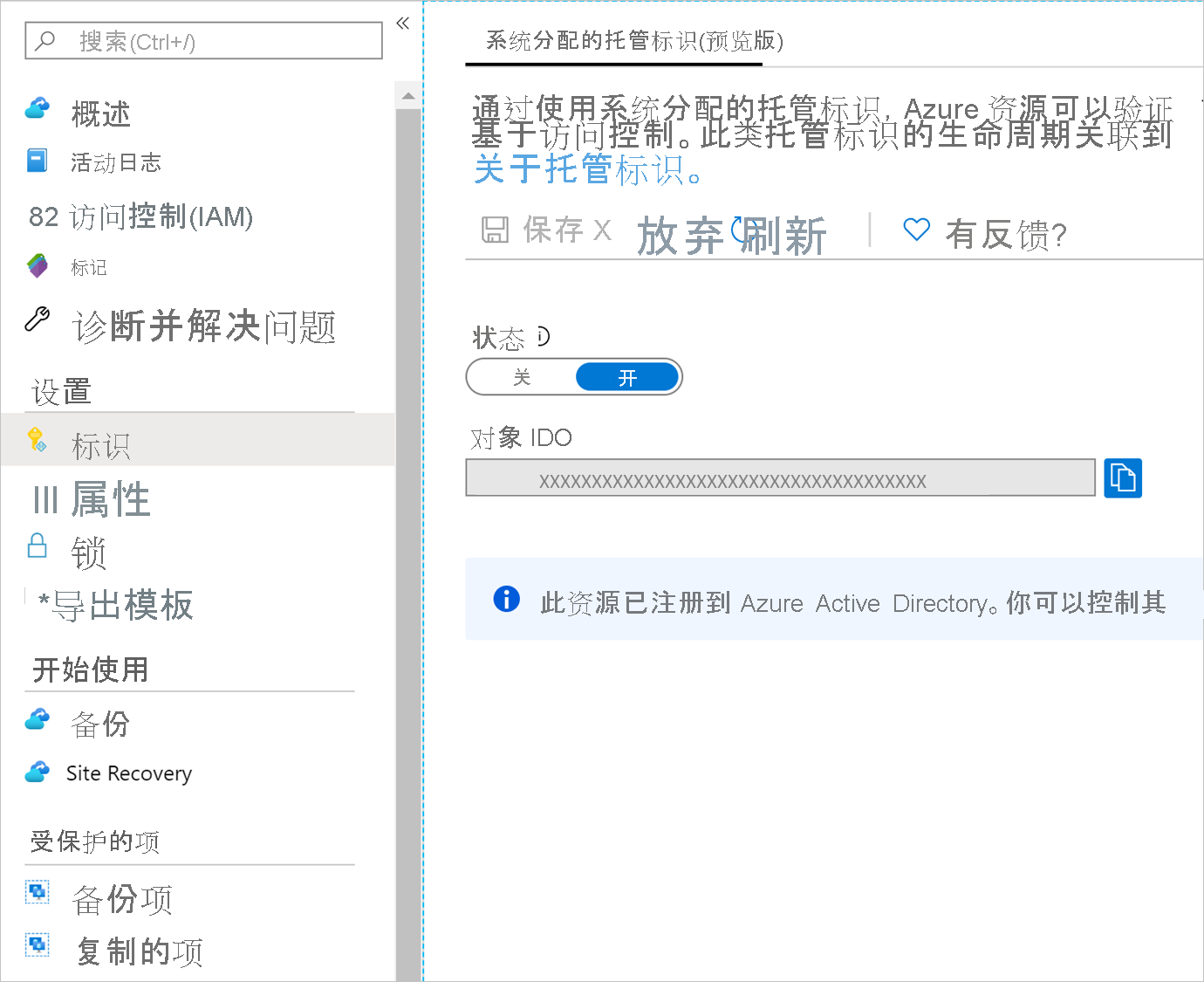Open Site Recovery page
1204x982 pixels.
pyautogui.click(x=129, y=773)
